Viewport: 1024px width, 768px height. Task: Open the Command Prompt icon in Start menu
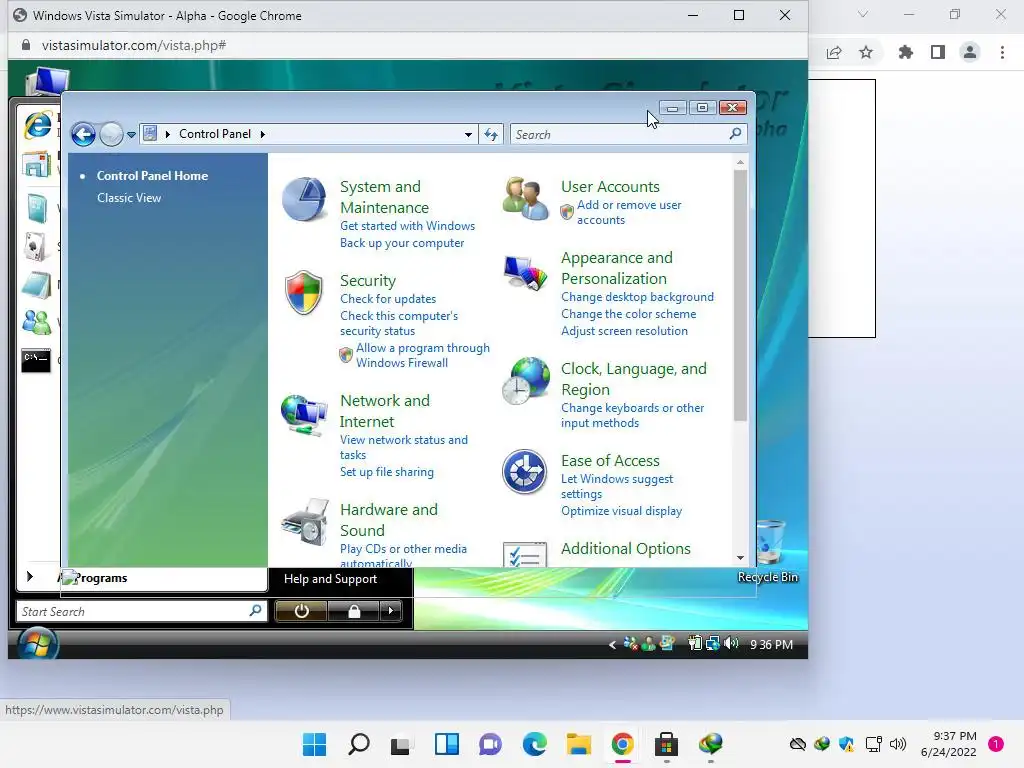(36, 360)
